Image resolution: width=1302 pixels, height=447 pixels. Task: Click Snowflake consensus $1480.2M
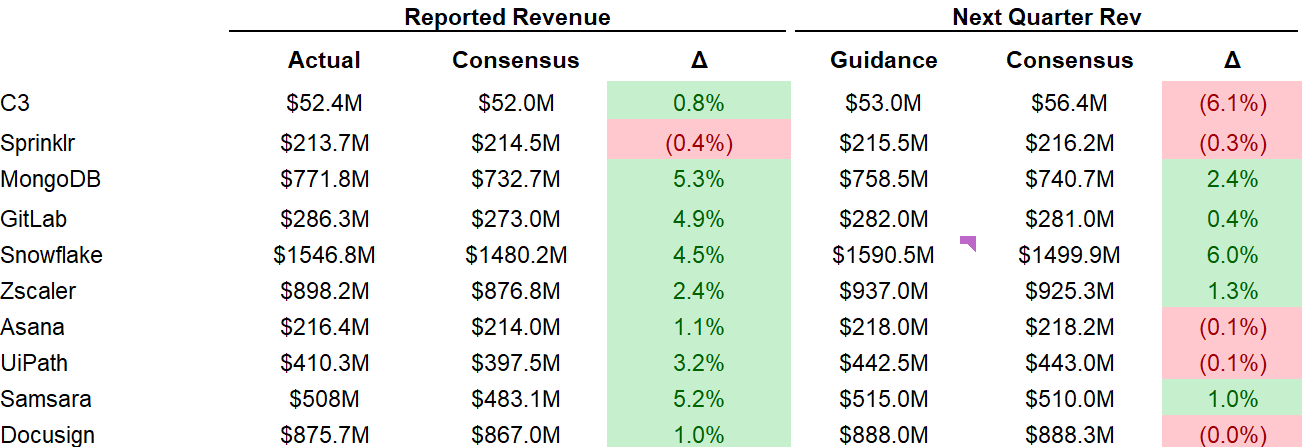tap(515, 255)
